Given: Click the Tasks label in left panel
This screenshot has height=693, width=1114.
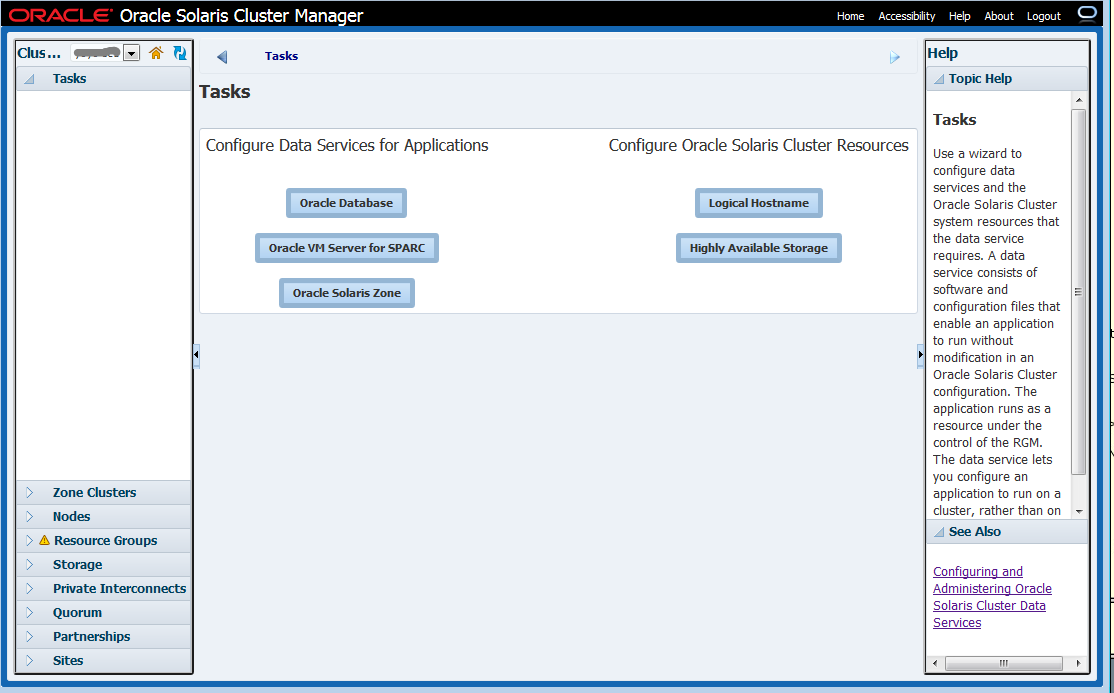Looking at the screenshot, I should (x=69, y=79).
